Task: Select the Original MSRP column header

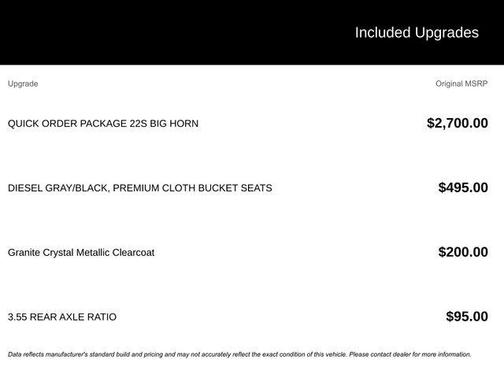Action: tap(461, 83)
